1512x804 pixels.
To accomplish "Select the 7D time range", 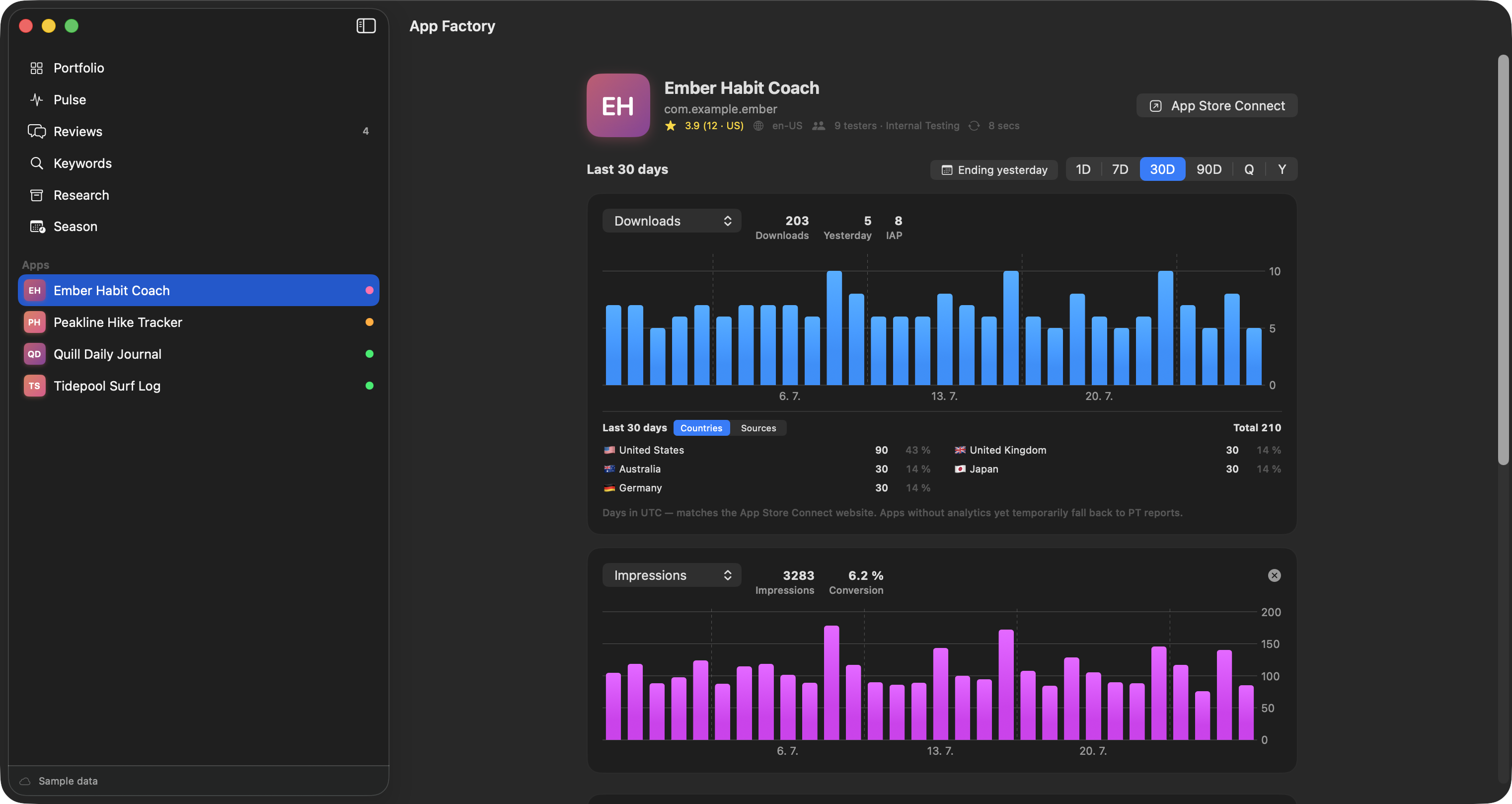I will click(x=1120, y=170).
